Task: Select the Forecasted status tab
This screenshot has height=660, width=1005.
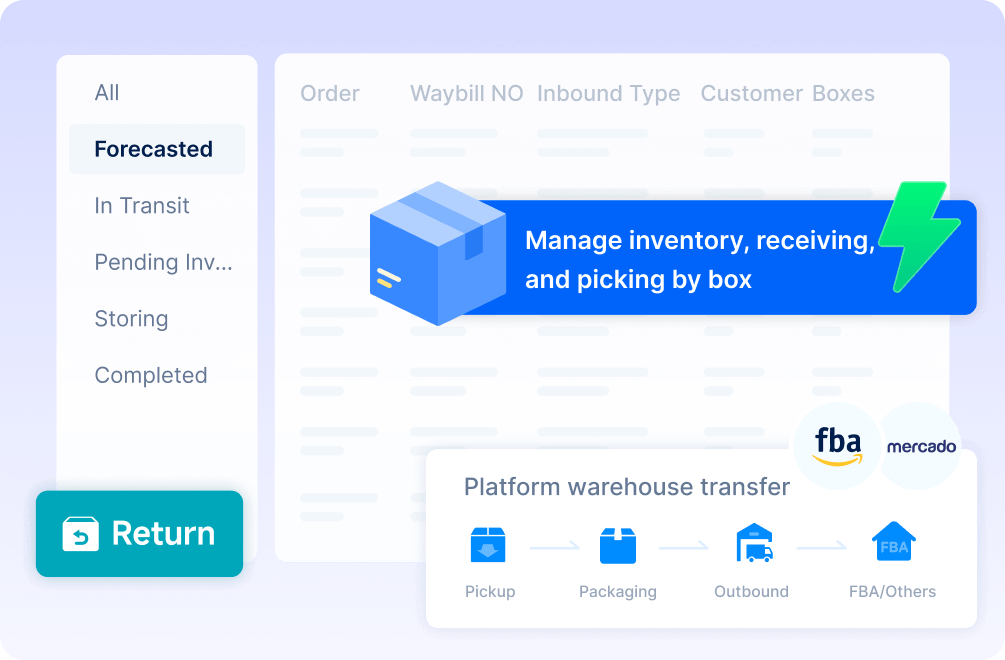Action: [154, 149]
